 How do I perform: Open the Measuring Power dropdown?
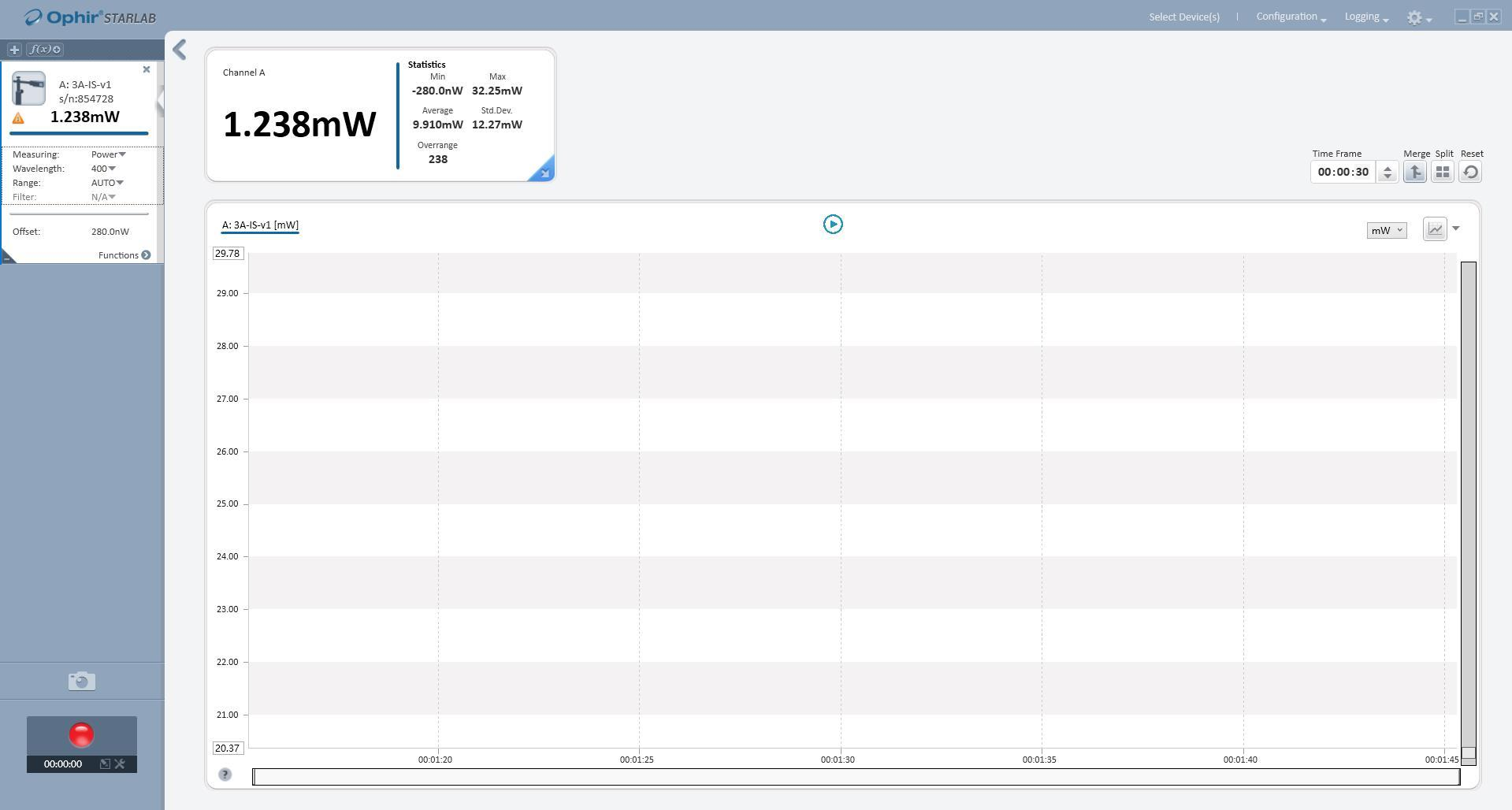pos(108,154)
